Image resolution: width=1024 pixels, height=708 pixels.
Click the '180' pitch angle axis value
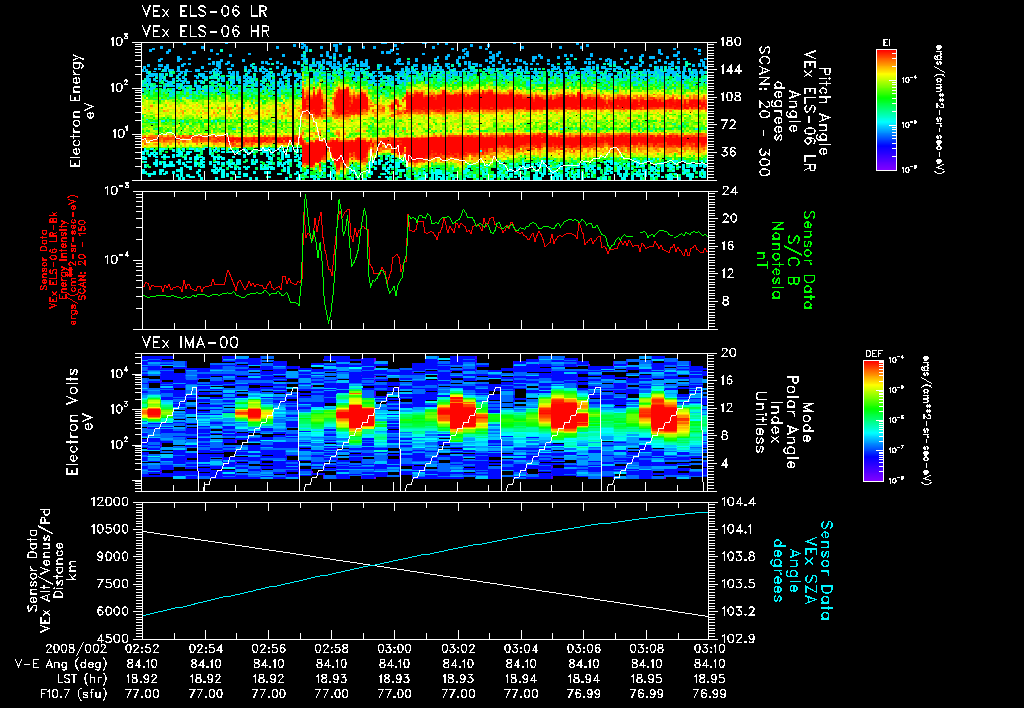point(731,42)
